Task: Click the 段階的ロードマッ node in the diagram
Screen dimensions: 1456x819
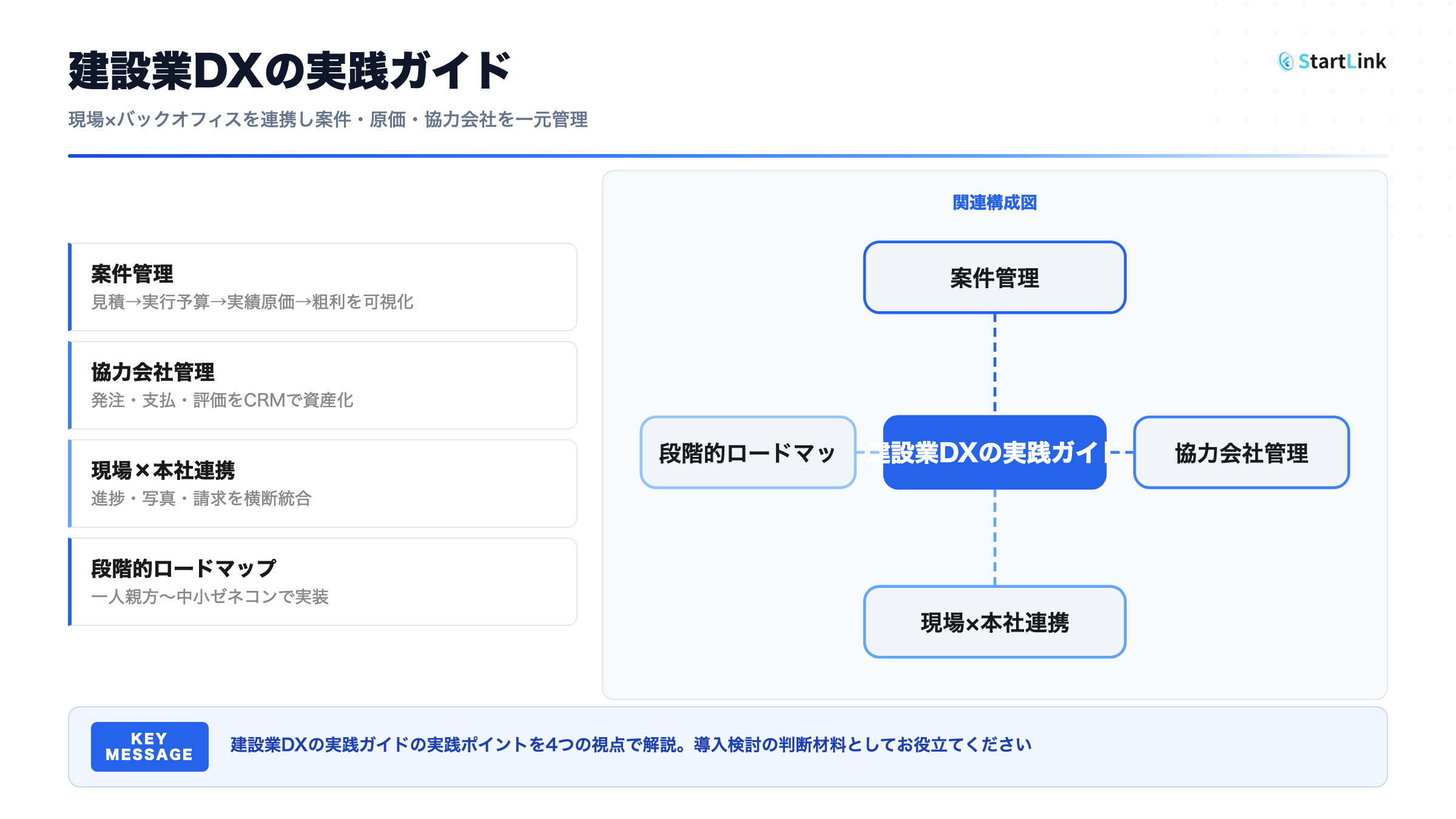Action: pyautogui.click(x=747, y=453)
